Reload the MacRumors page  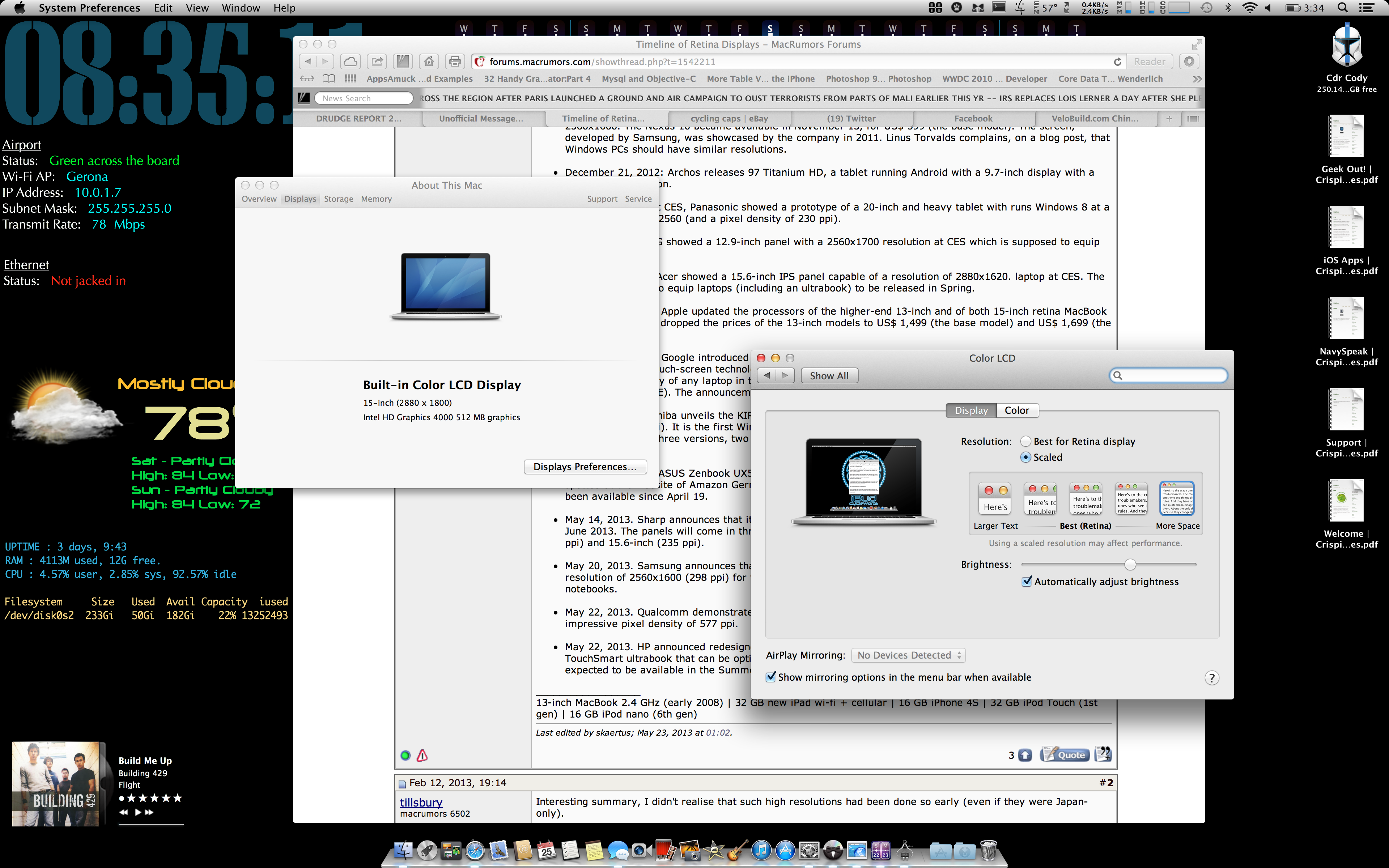[1117, 61]
